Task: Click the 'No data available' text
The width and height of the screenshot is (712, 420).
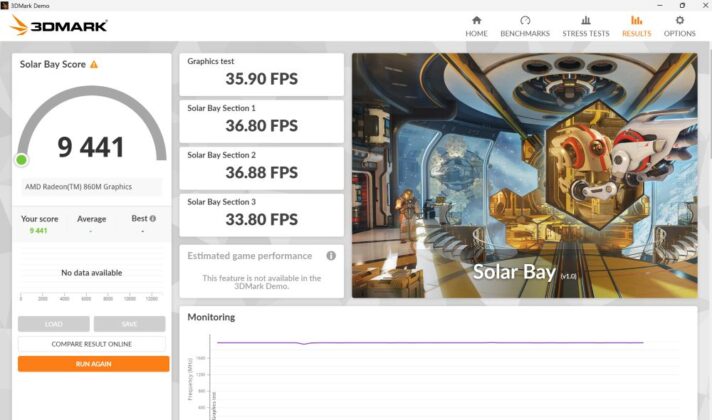Action: click(x=92, y=272)
